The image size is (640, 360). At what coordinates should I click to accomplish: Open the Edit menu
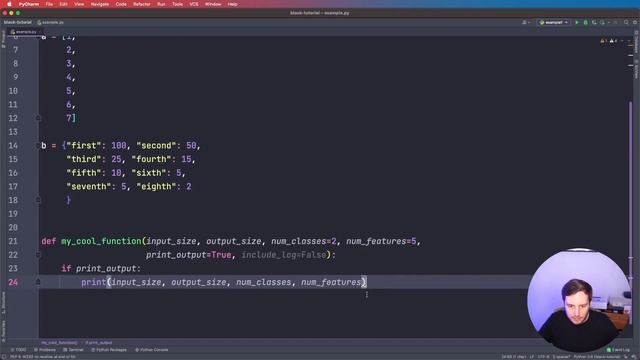64,4
